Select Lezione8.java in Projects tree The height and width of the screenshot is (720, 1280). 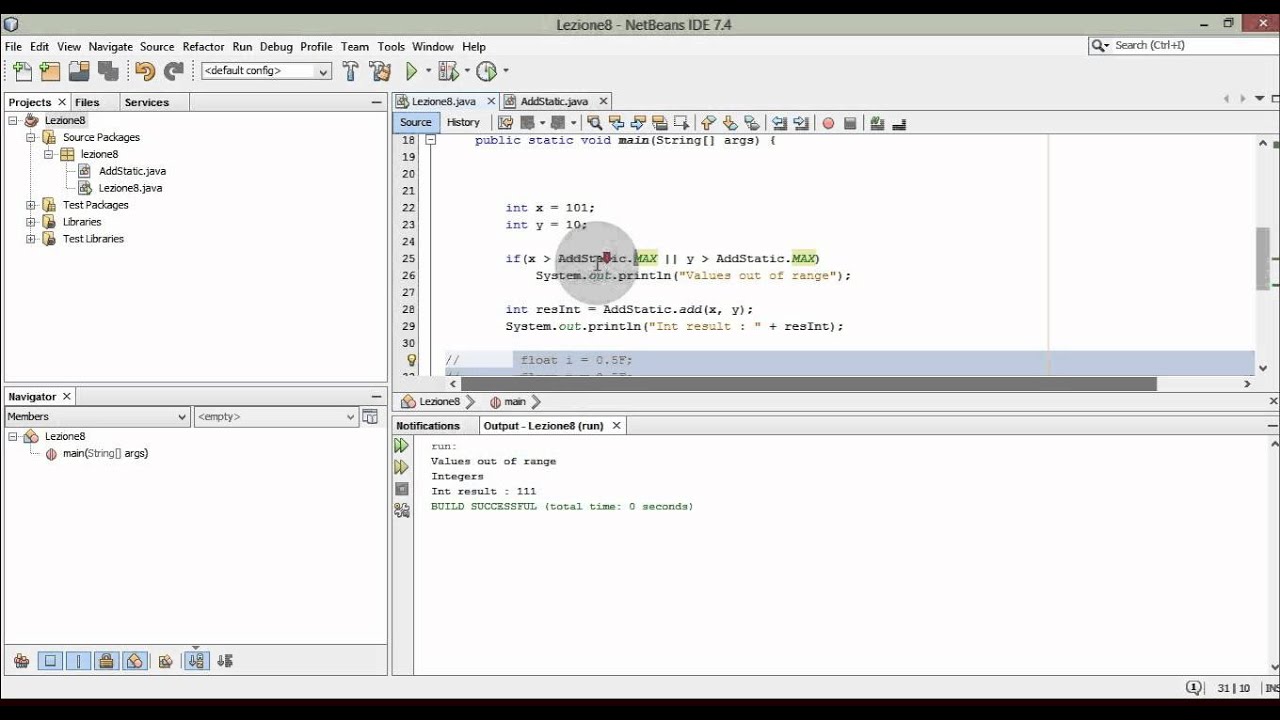(x=130, y=188)
